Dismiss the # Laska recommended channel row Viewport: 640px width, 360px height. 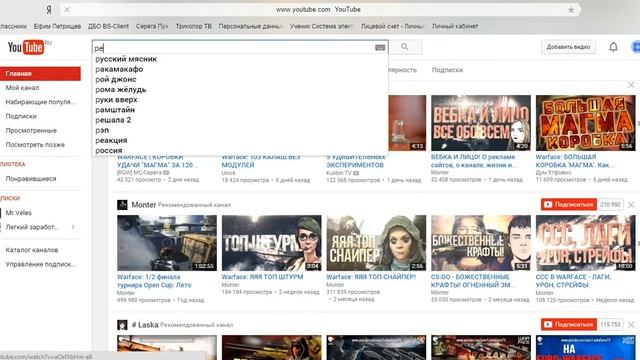tap(631, 324)
